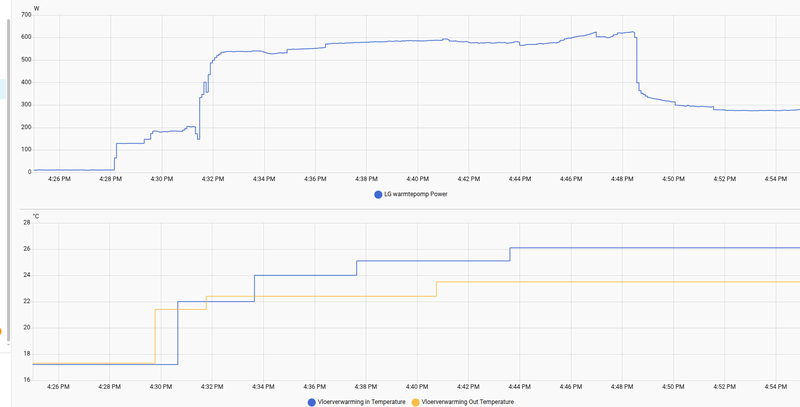Click the 700 label on the power axis
This screenshot has height=407, width=800.
point(26,15)
